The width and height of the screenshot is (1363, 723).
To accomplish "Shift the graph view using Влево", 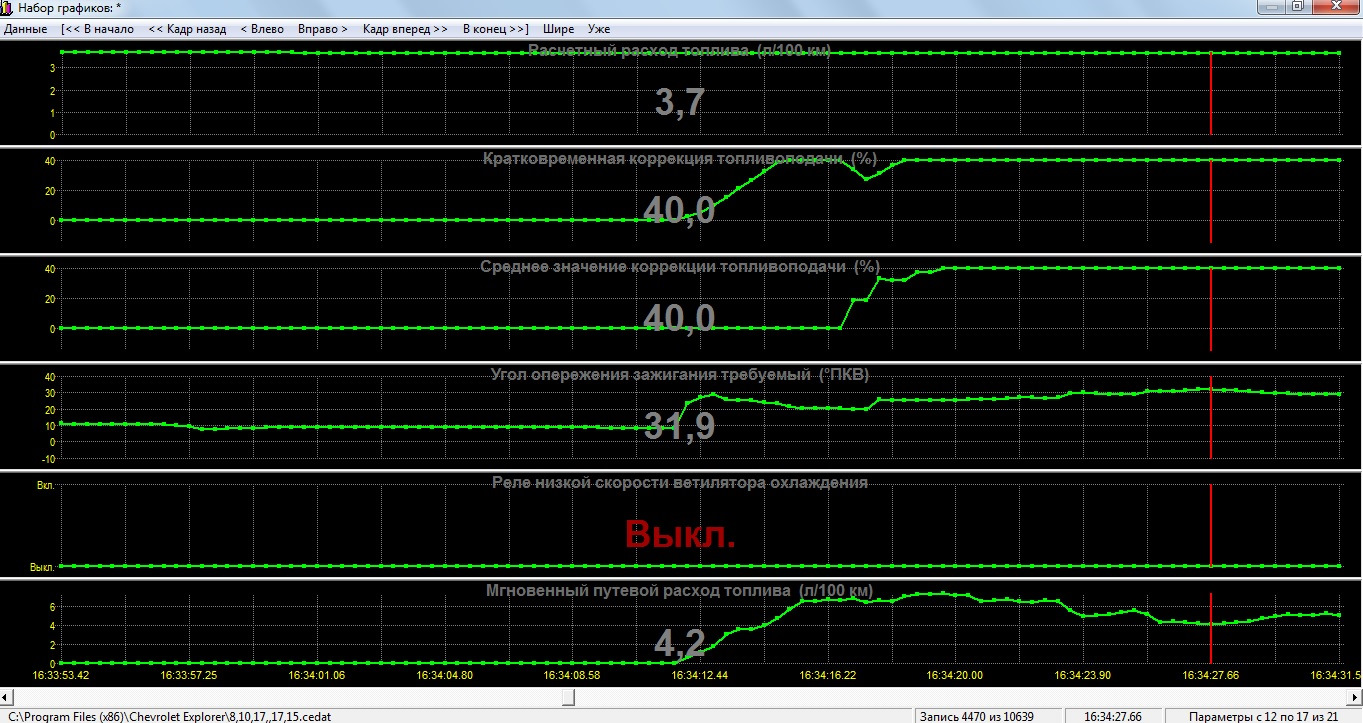I will click(261, 29).
